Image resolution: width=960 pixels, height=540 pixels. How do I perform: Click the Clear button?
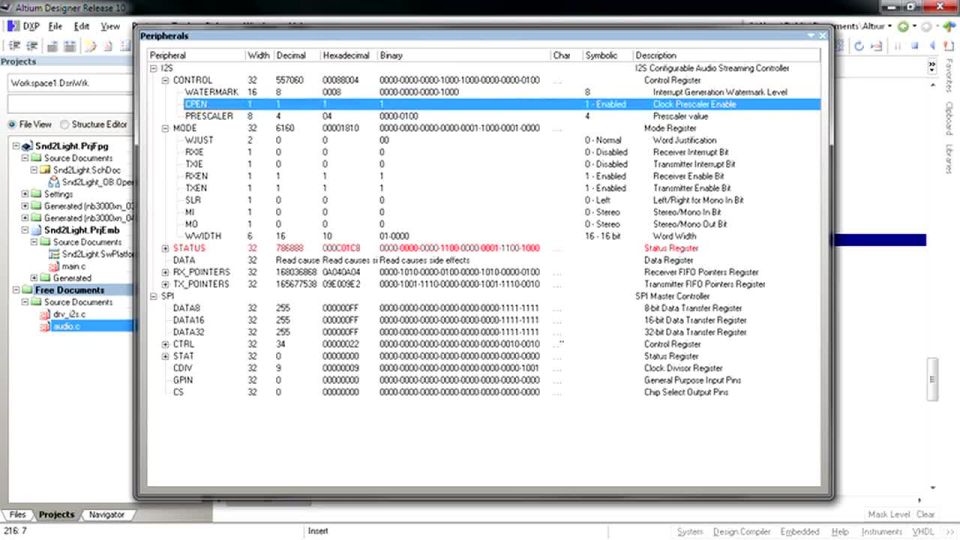point(925,514)
